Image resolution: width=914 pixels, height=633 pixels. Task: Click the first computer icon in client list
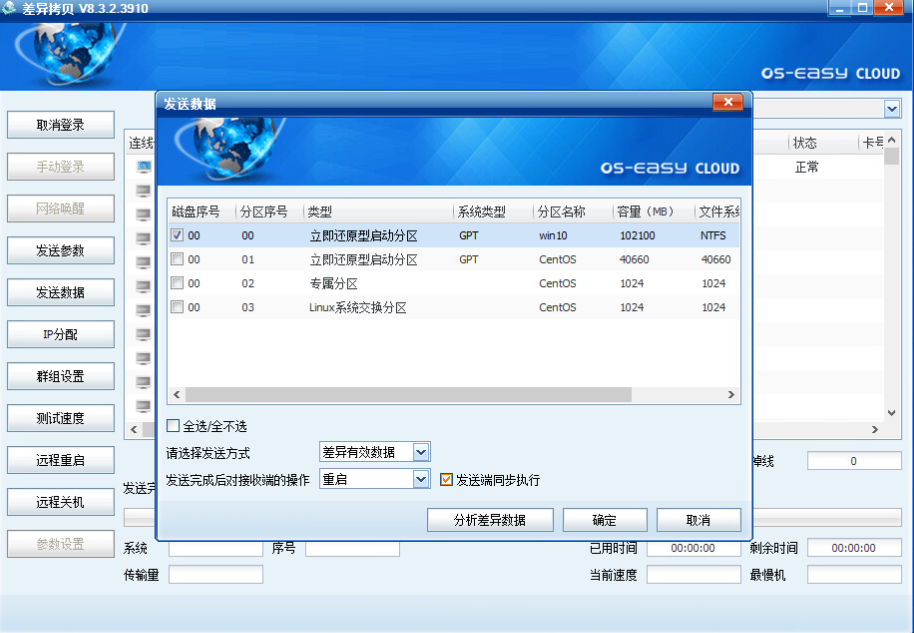click(x=144, y=167)
